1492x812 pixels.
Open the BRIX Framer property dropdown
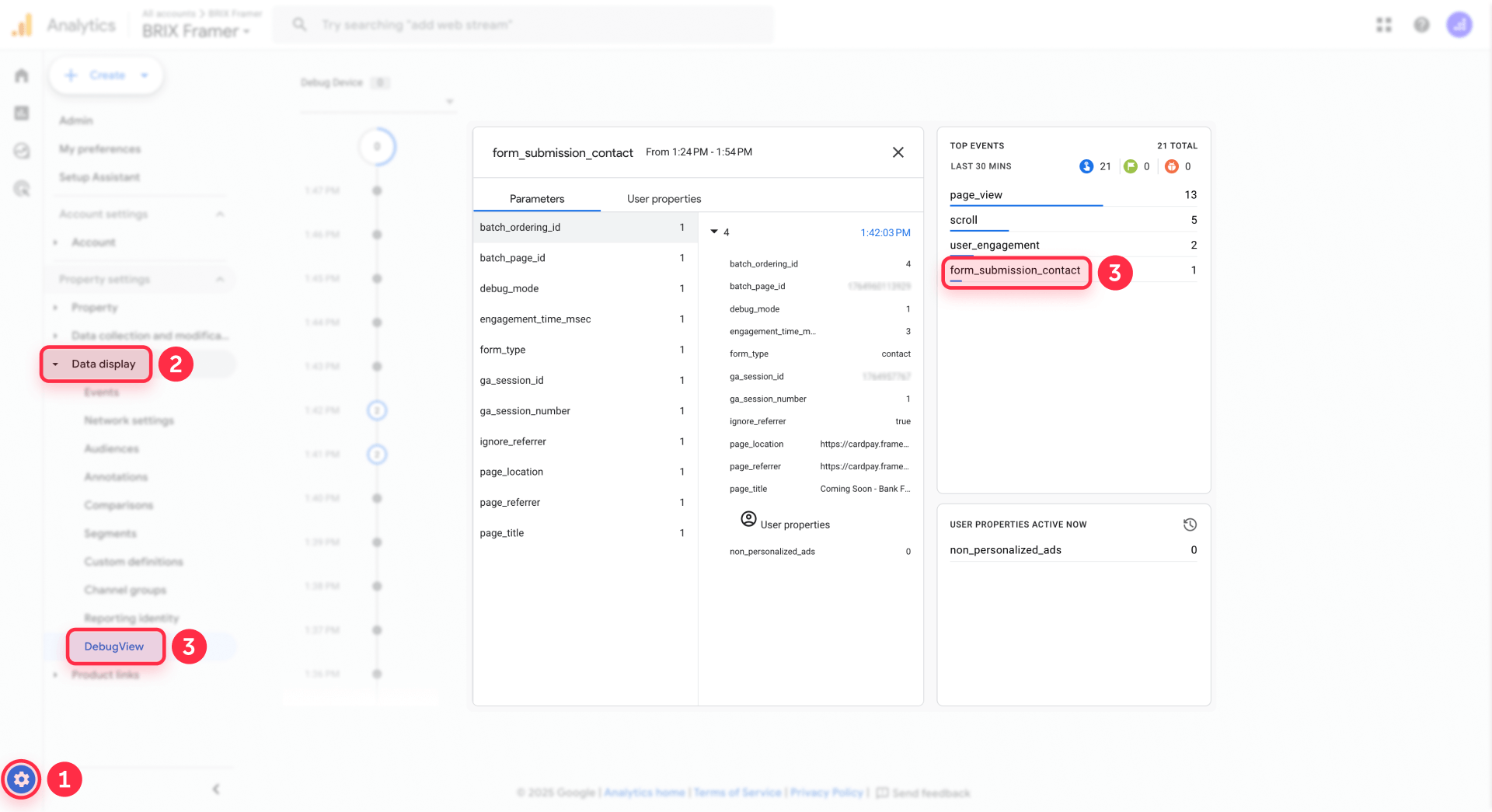[x=196, y=31]
